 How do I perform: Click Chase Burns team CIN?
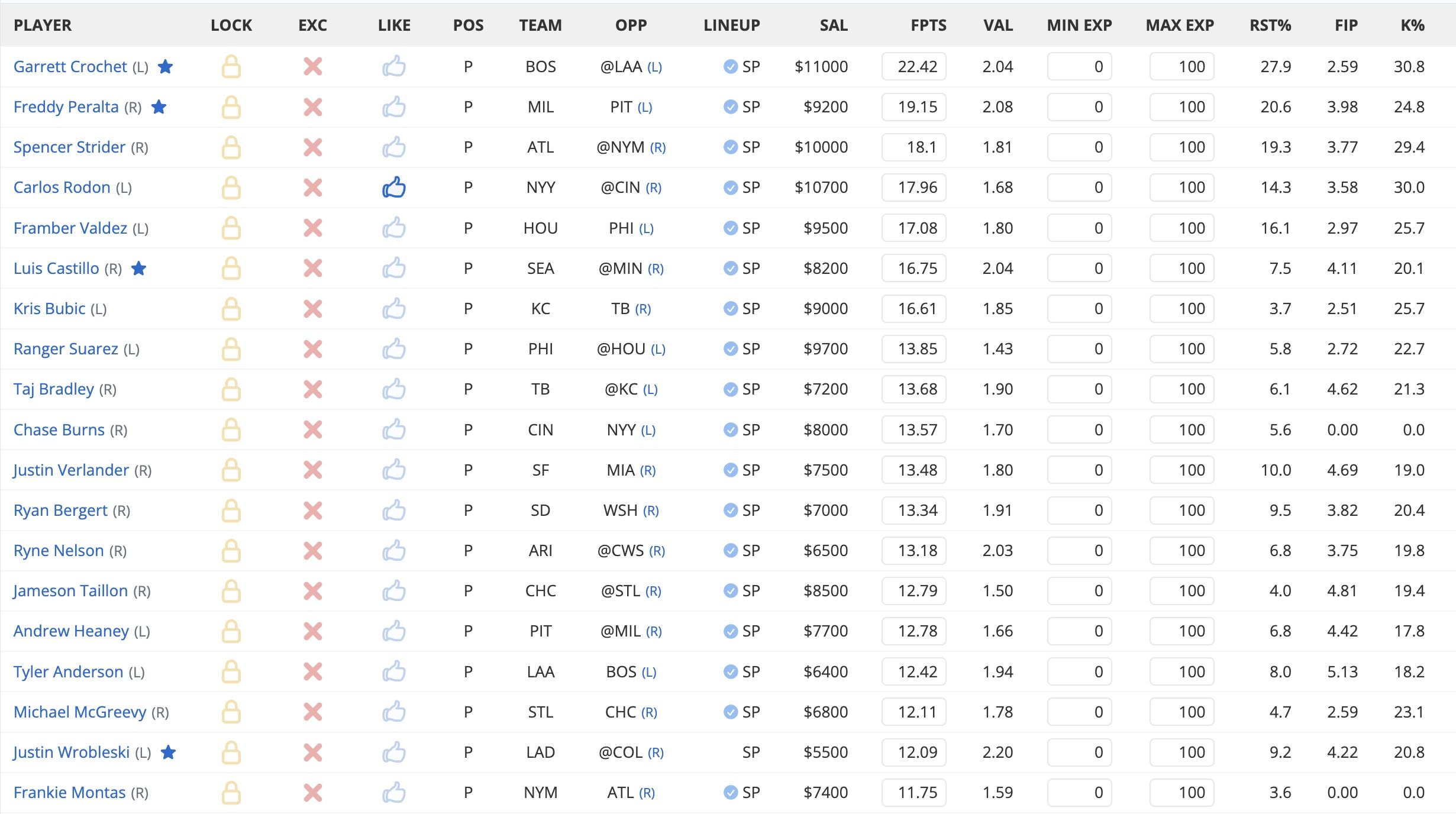(x=540, y=430)
